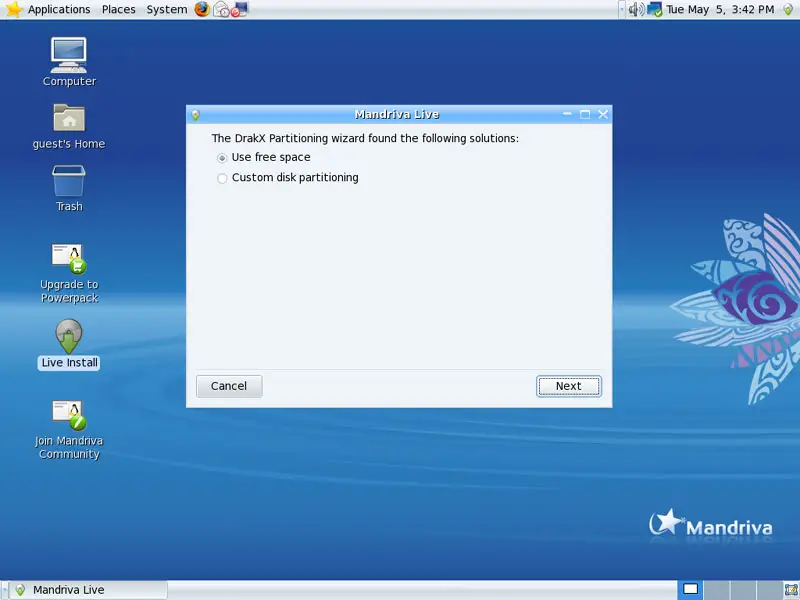Screen dimensions: 800x600
Task: Open the volume control speaker icon
Action: point(636,9)
